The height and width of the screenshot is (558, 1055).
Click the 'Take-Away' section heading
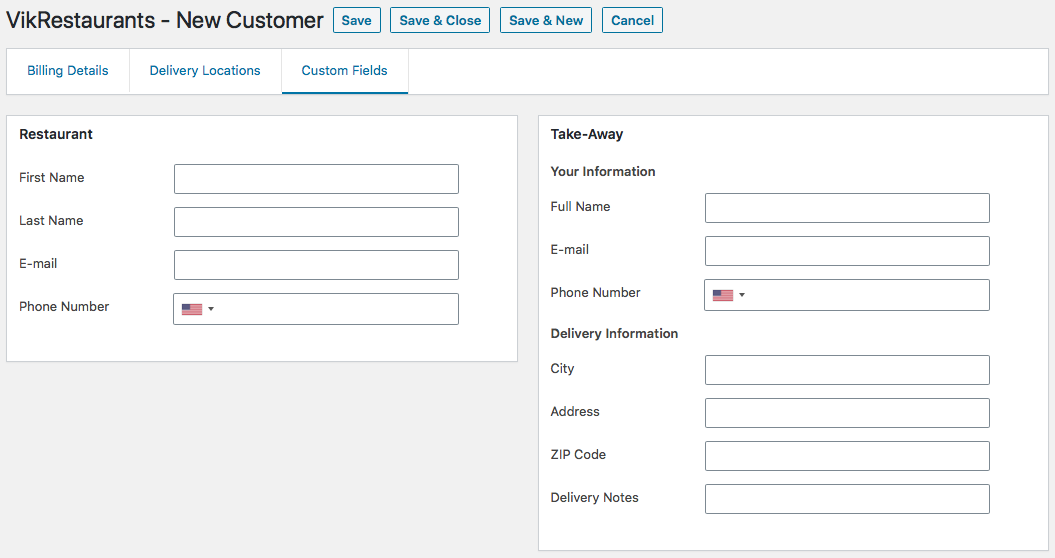[587, 134]
